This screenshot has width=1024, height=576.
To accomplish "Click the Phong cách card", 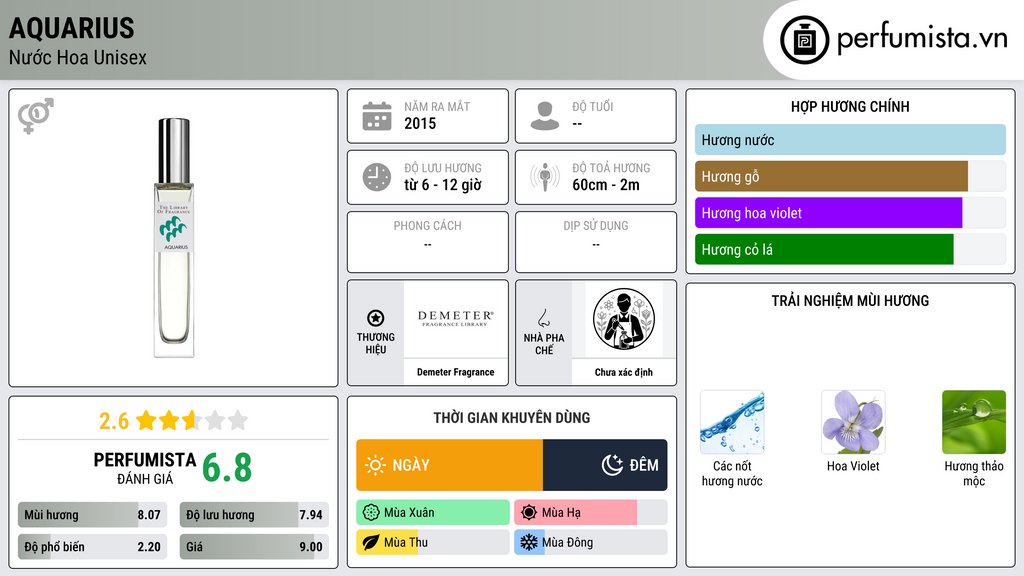I will pyautogui.click(x=428, y=242).
